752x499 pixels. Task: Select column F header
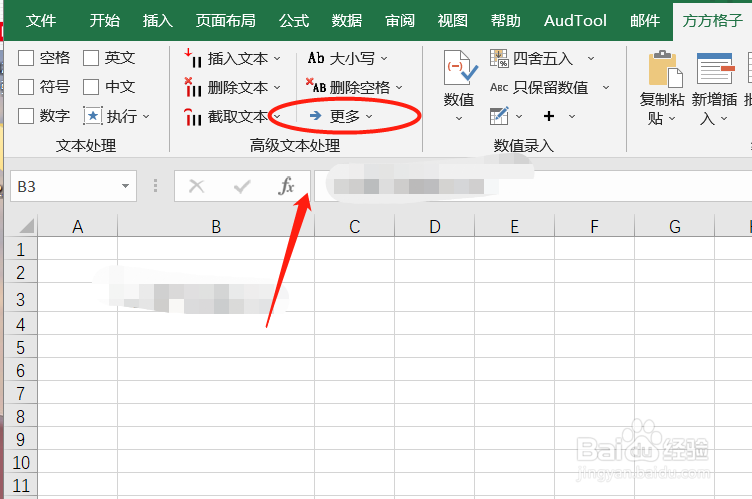tap(595, 226)
